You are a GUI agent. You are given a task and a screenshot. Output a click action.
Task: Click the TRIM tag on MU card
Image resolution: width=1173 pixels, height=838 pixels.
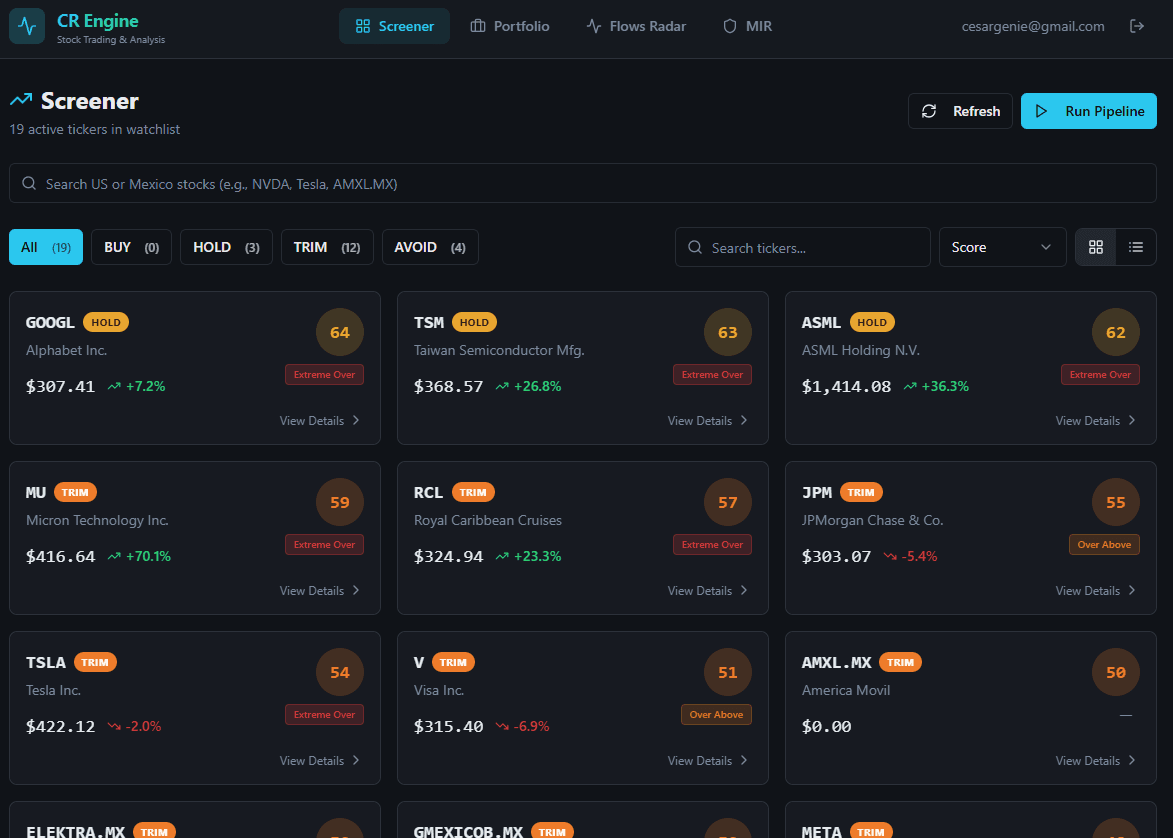75,492
